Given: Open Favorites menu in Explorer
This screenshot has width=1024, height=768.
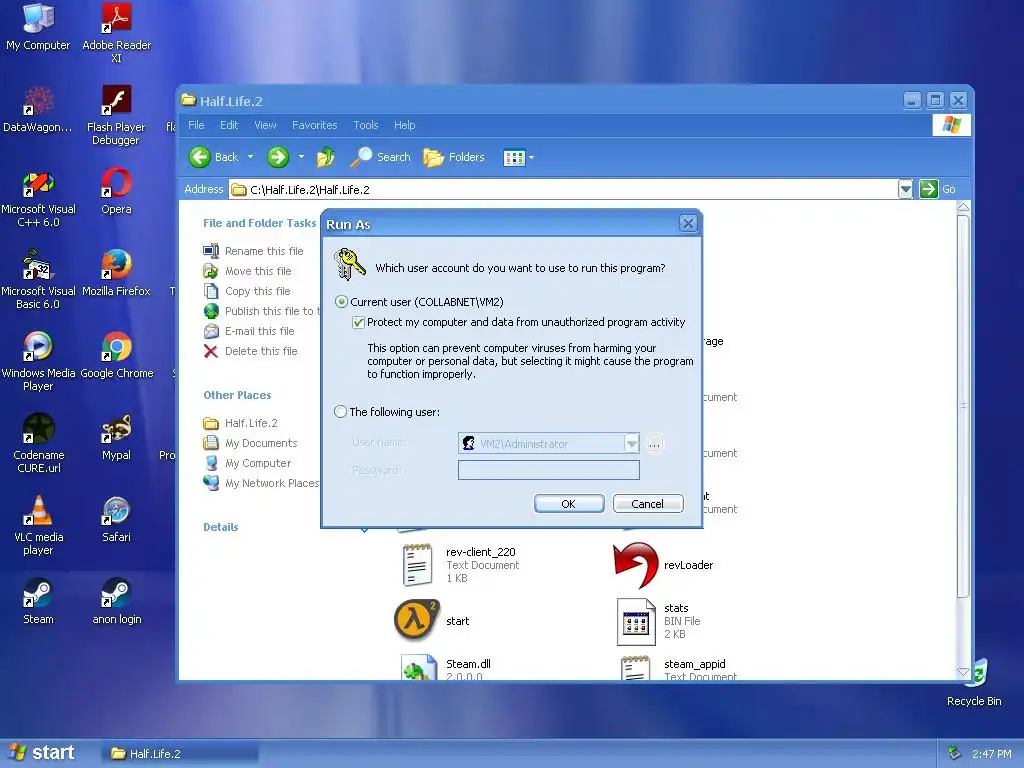Looking at the screenshot, I should tap(314, 125).
